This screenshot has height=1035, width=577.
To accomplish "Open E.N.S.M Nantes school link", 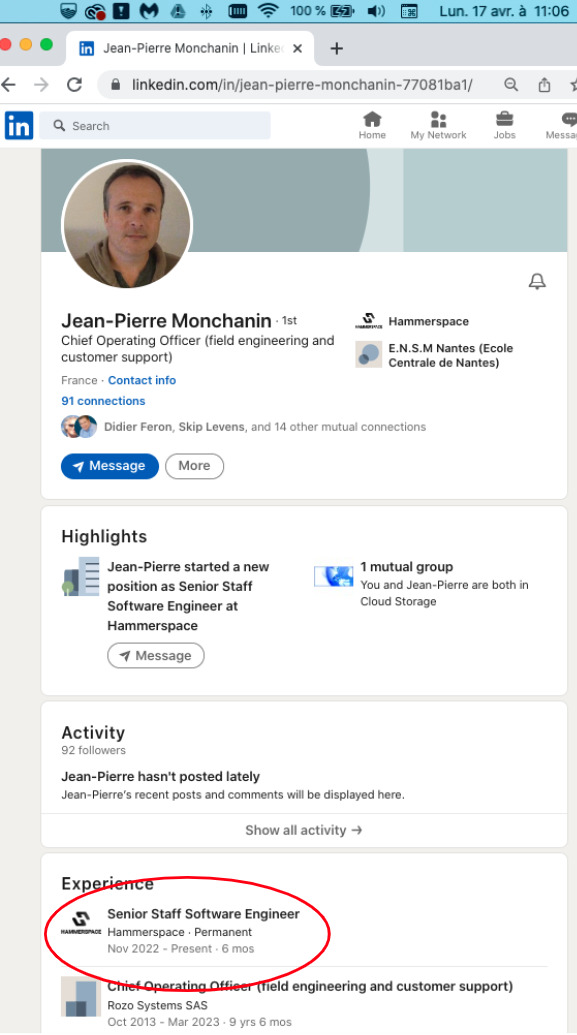I will click(x=434, y=355).
